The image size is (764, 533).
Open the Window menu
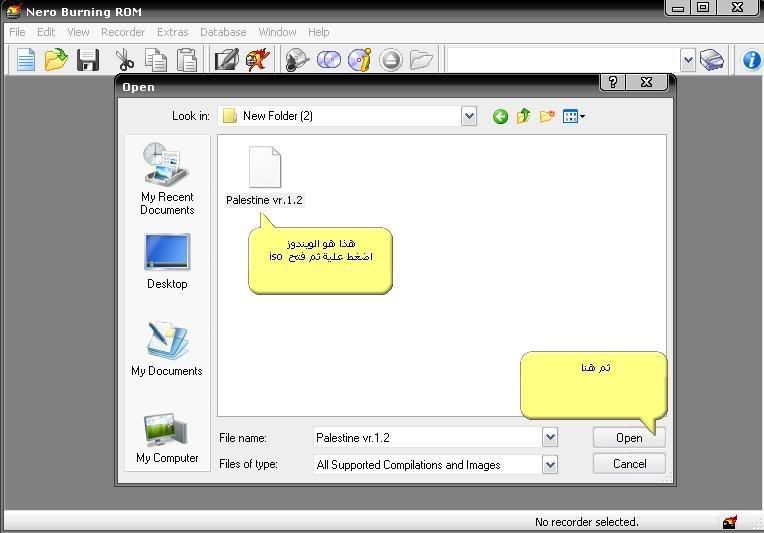tap(277, 32)
